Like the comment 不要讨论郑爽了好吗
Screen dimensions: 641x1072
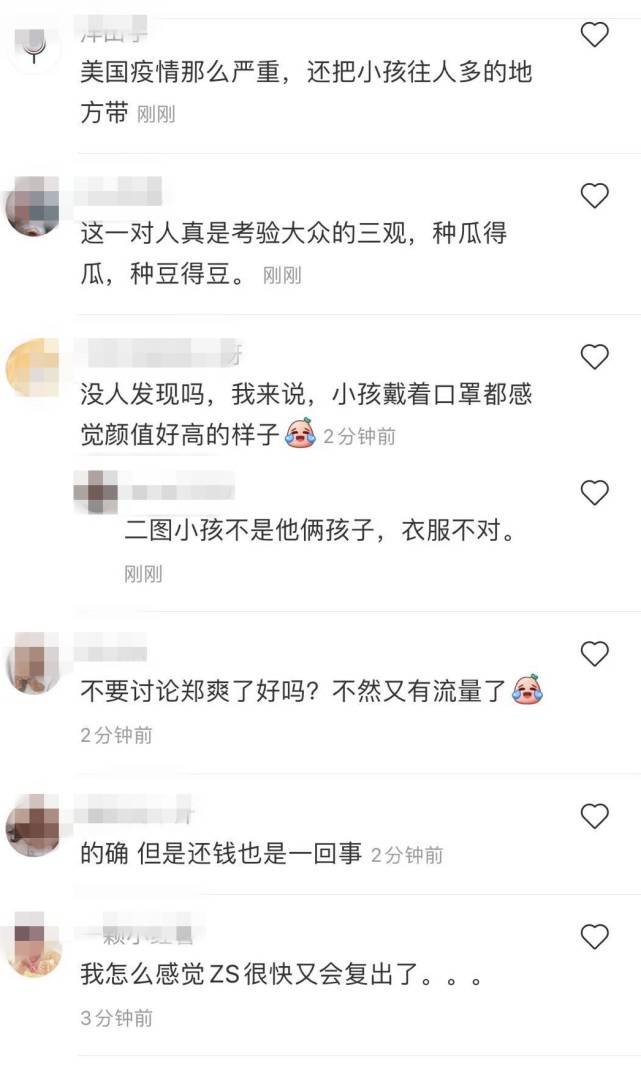594,654
